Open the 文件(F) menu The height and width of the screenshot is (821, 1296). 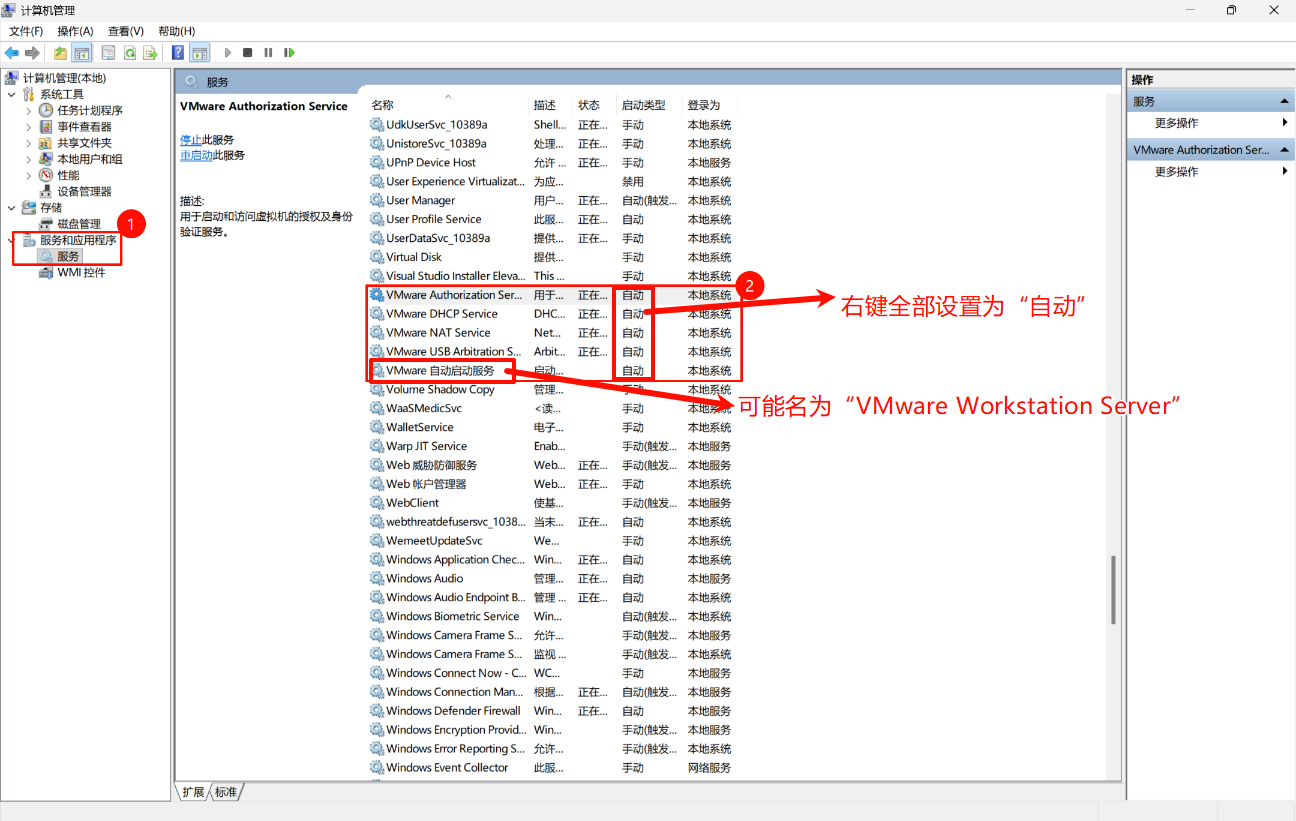(26, 31)
